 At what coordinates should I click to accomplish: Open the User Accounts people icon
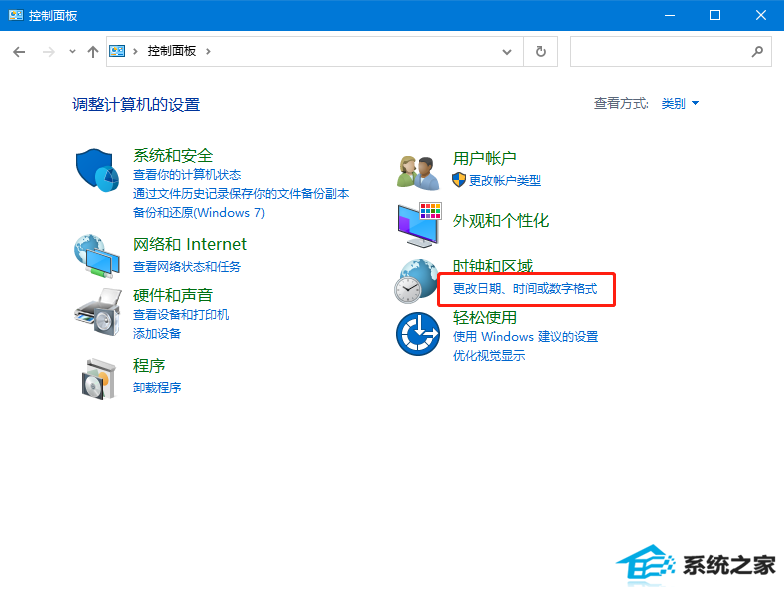[x=418, y=172]
